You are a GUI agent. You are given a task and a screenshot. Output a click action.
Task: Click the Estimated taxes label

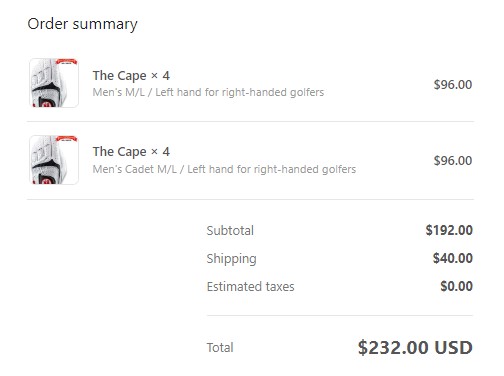pos(250,287)
